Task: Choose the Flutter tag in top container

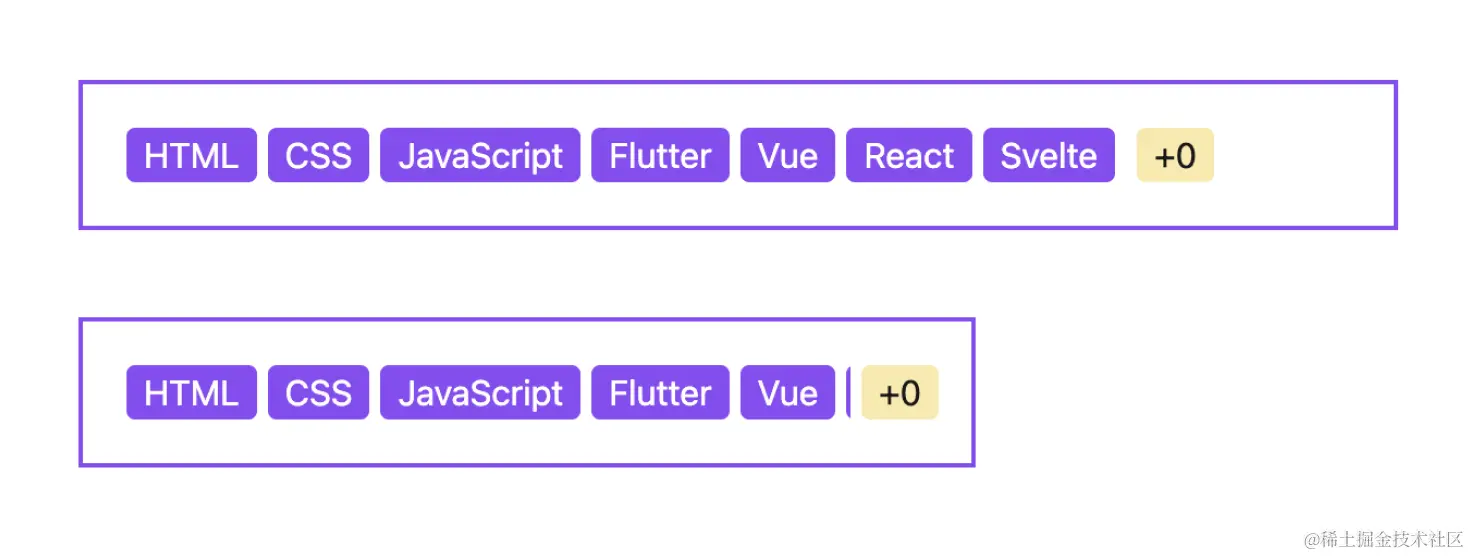Action: pos(660,155)
